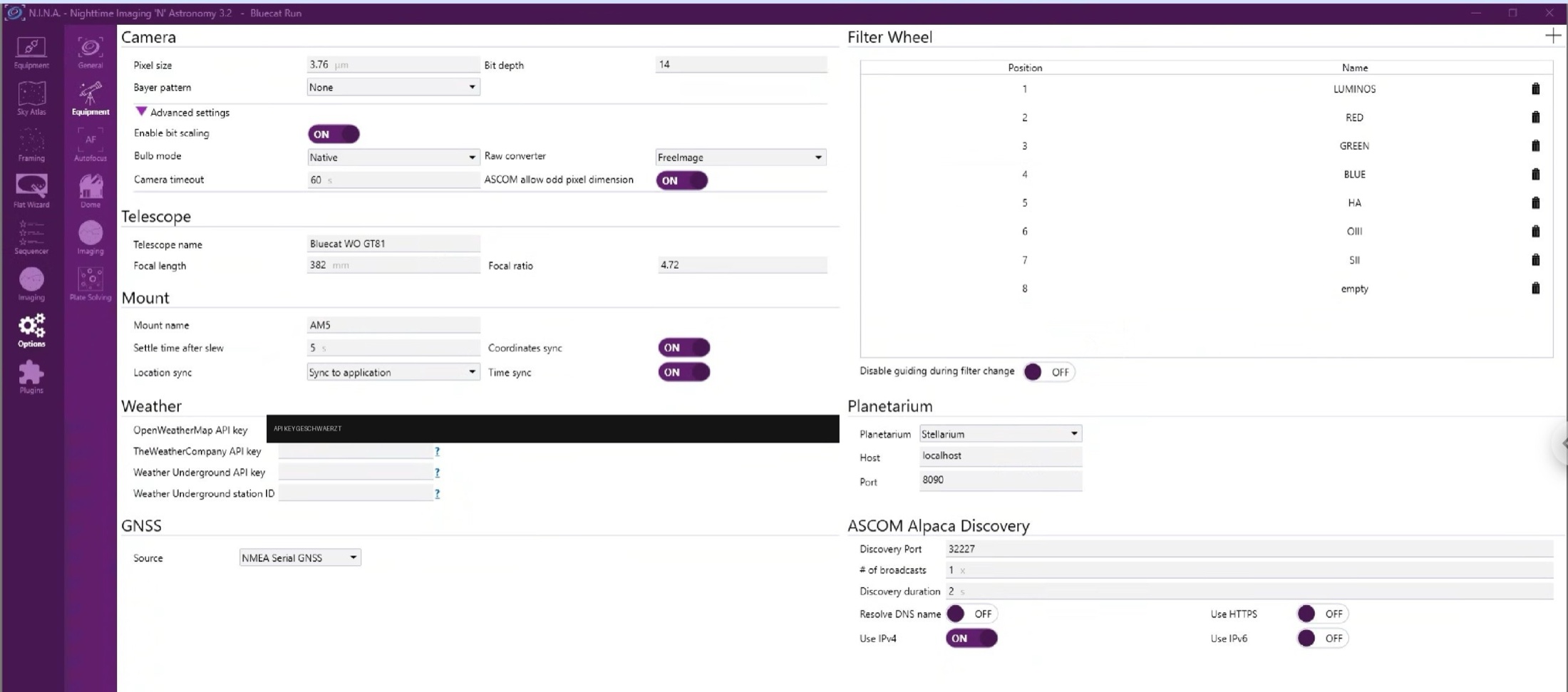Switch to the Imaging options tab in the second column
The height and width of the screenshot is (692, 1568).
pos(91,237)
